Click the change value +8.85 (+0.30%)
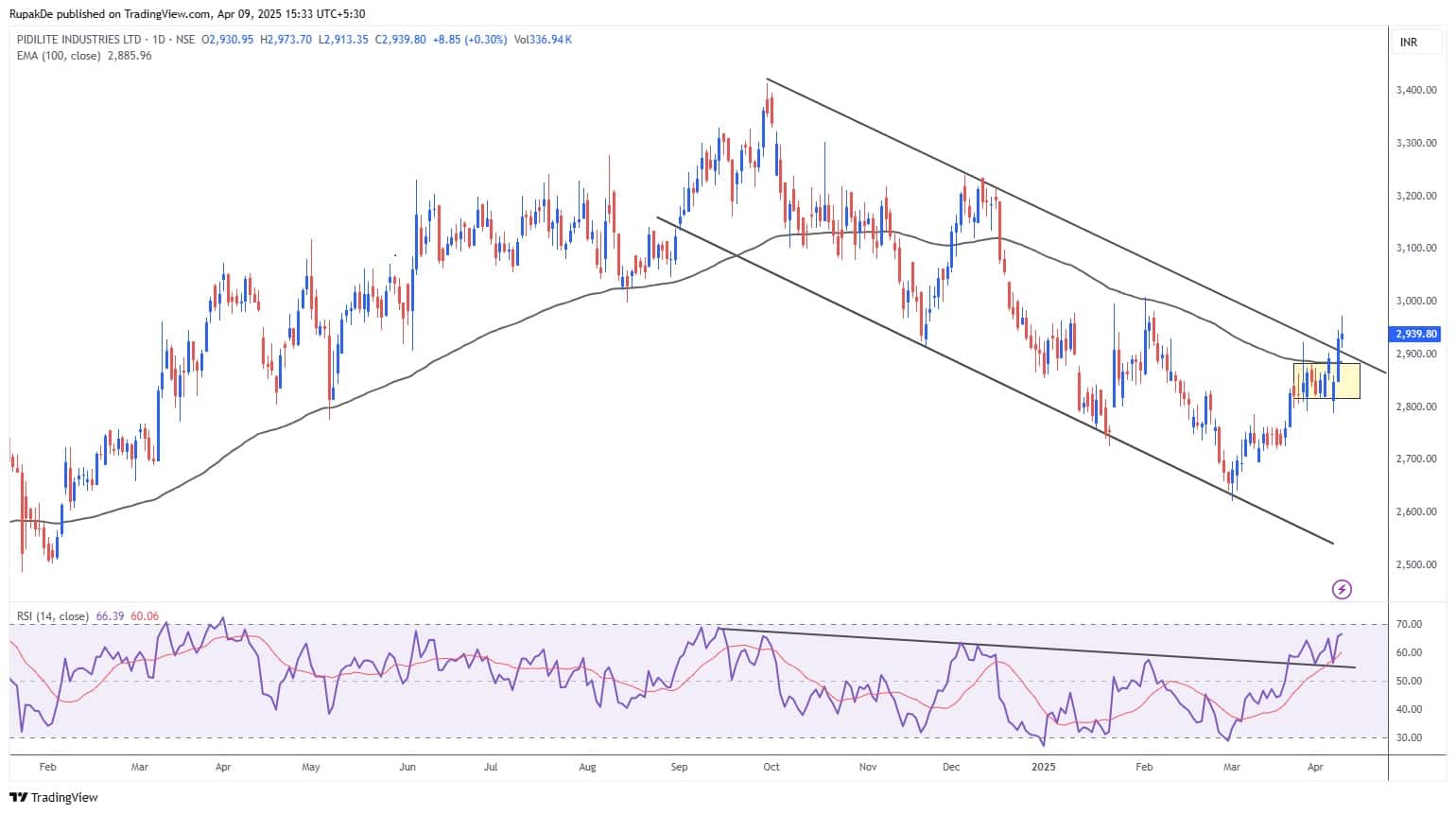Image resolution: width=1456 pixels, height=814 pixels. point(471,40)
